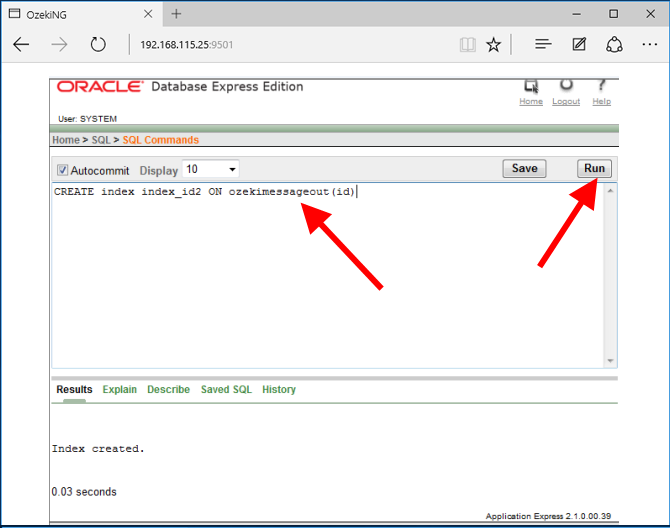
Task: Click SQL in the breadcrumb
Action: click(101, 140)
